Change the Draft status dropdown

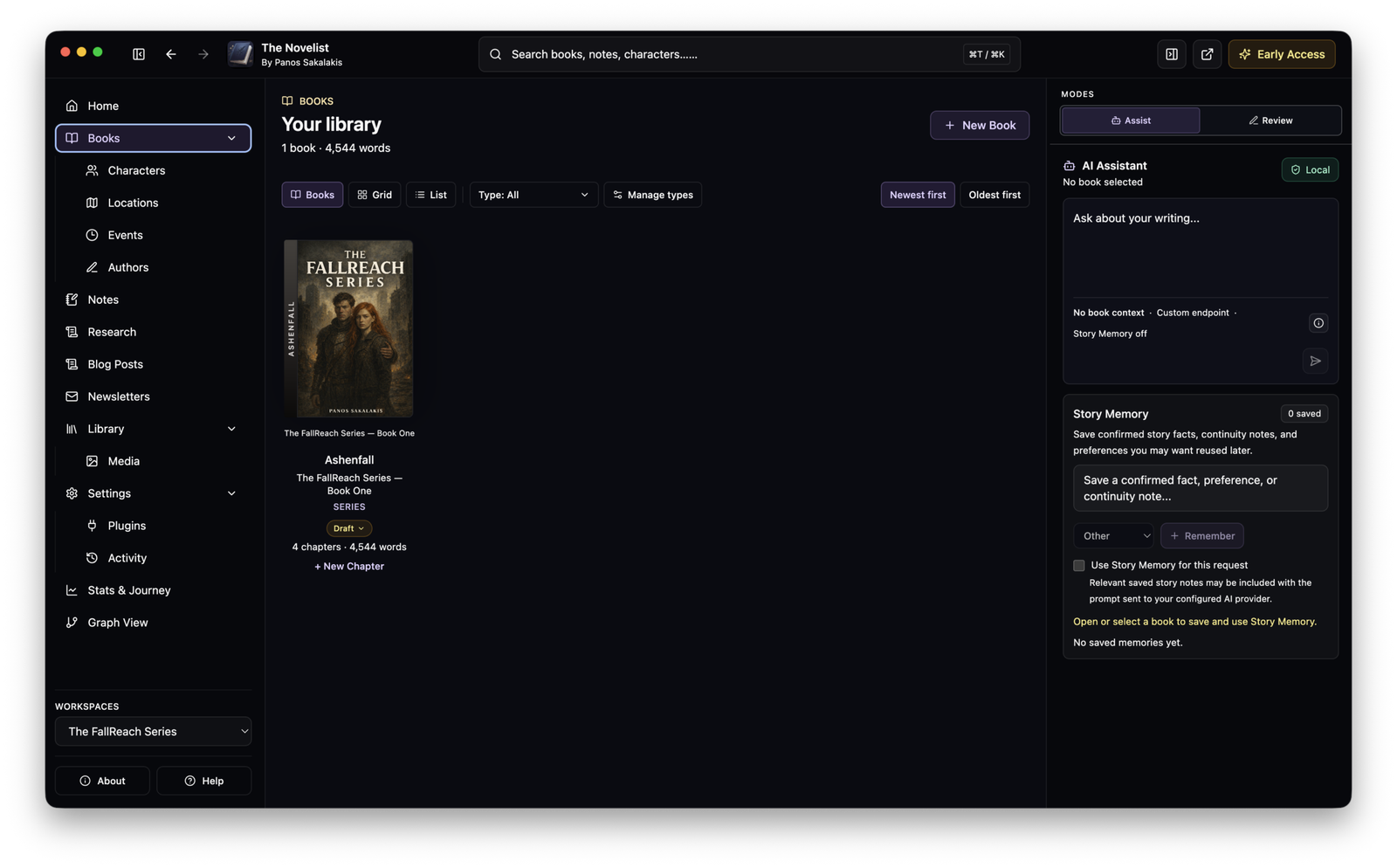[x=349, y=528]
